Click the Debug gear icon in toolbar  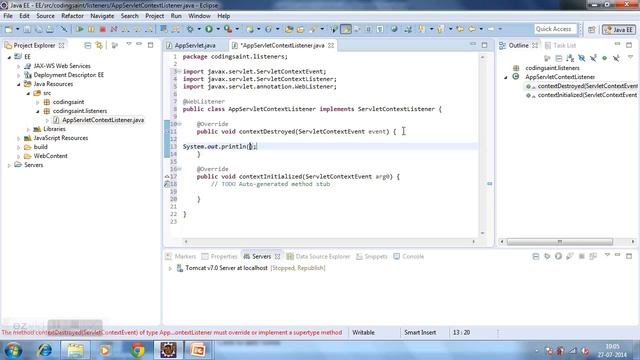click(190, 29)
